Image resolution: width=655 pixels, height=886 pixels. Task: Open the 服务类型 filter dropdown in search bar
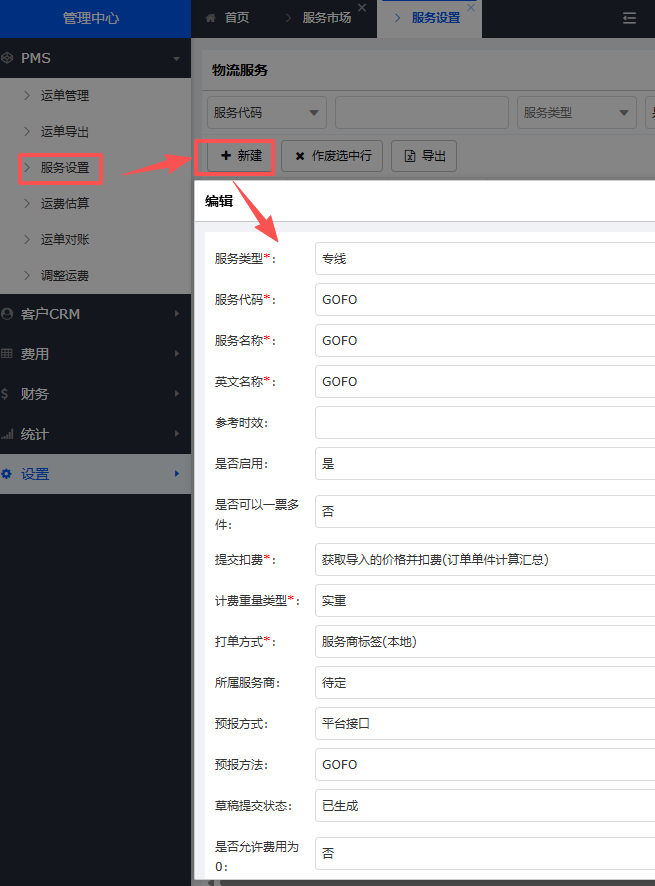(x=576, y=113)
